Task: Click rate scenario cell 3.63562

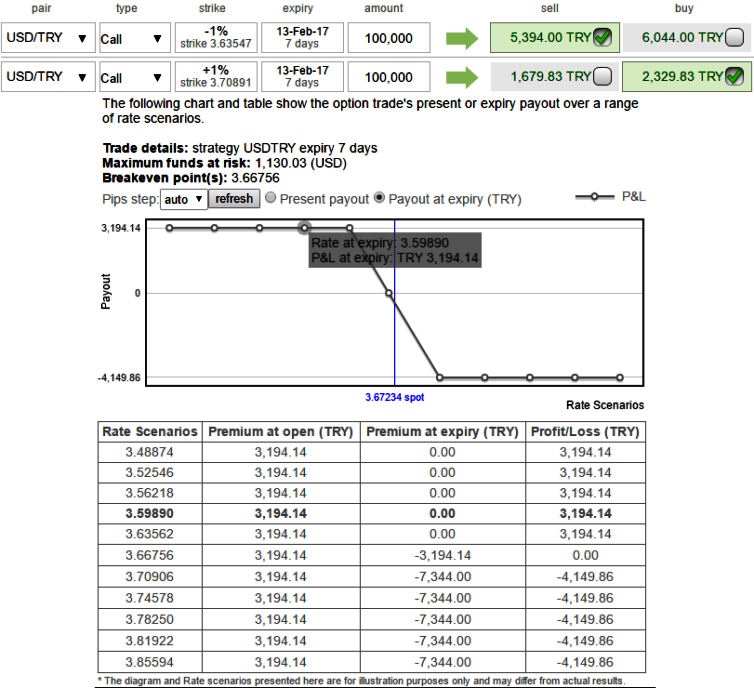Action: (x=150, y=534)
